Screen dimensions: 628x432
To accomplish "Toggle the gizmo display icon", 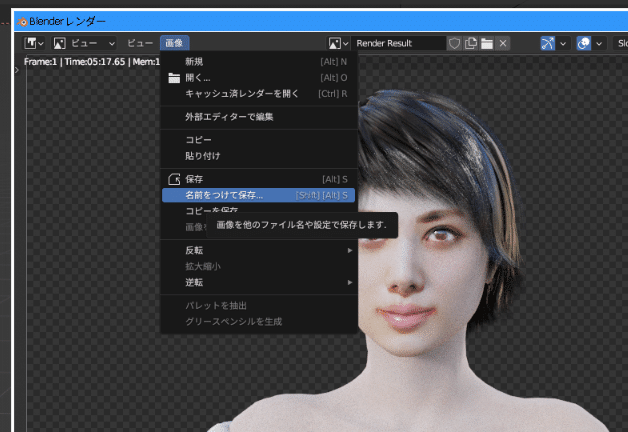I will click(547, 43).
